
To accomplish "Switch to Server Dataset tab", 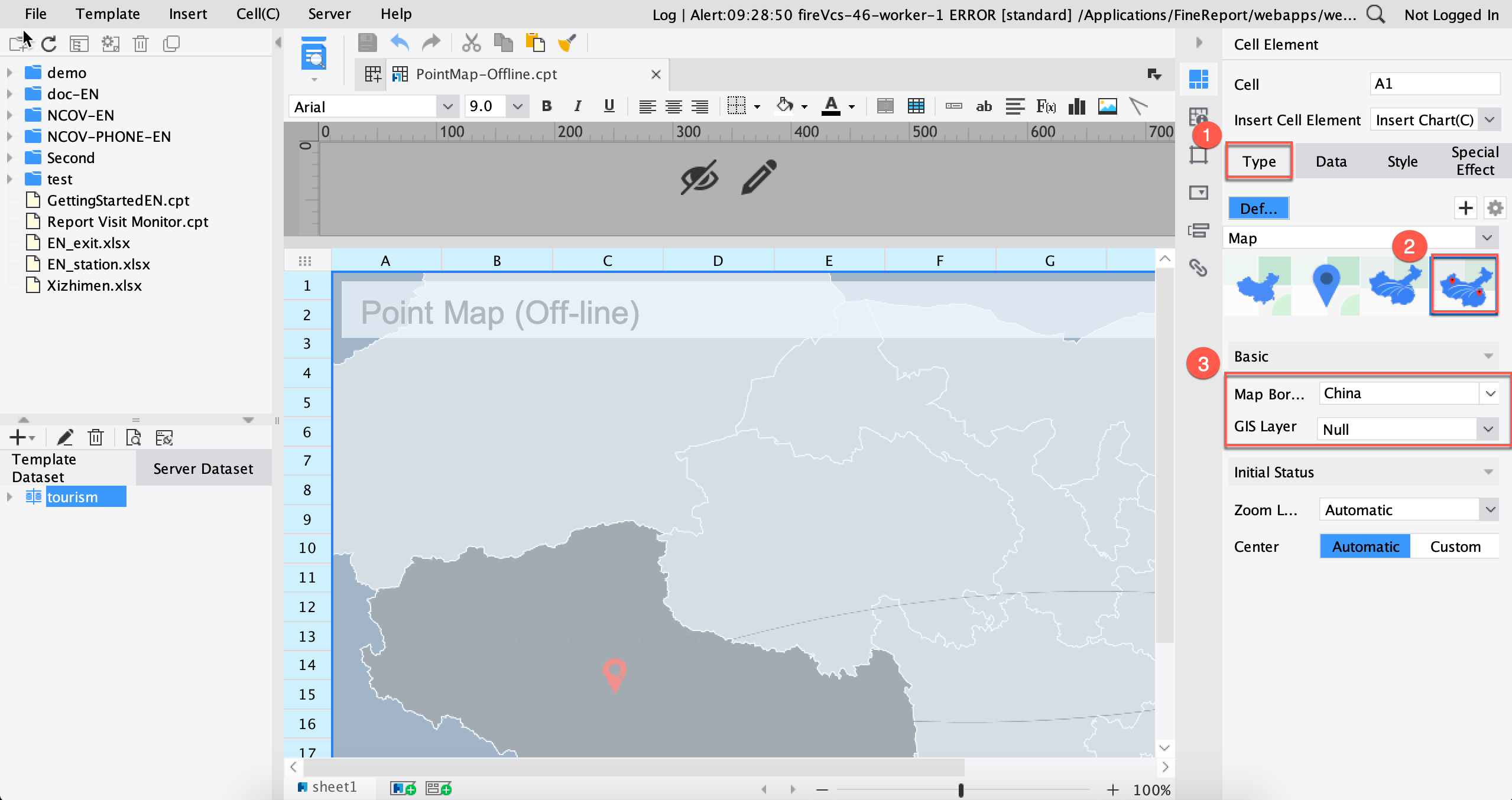I will (x=203, y=469).
